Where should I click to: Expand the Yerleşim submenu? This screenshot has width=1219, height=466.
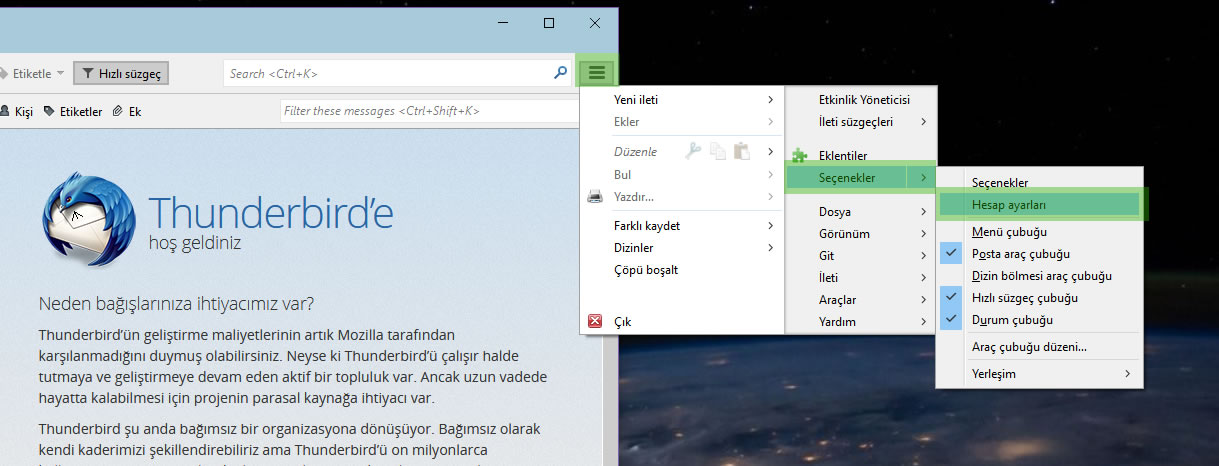pos(1038,374)
